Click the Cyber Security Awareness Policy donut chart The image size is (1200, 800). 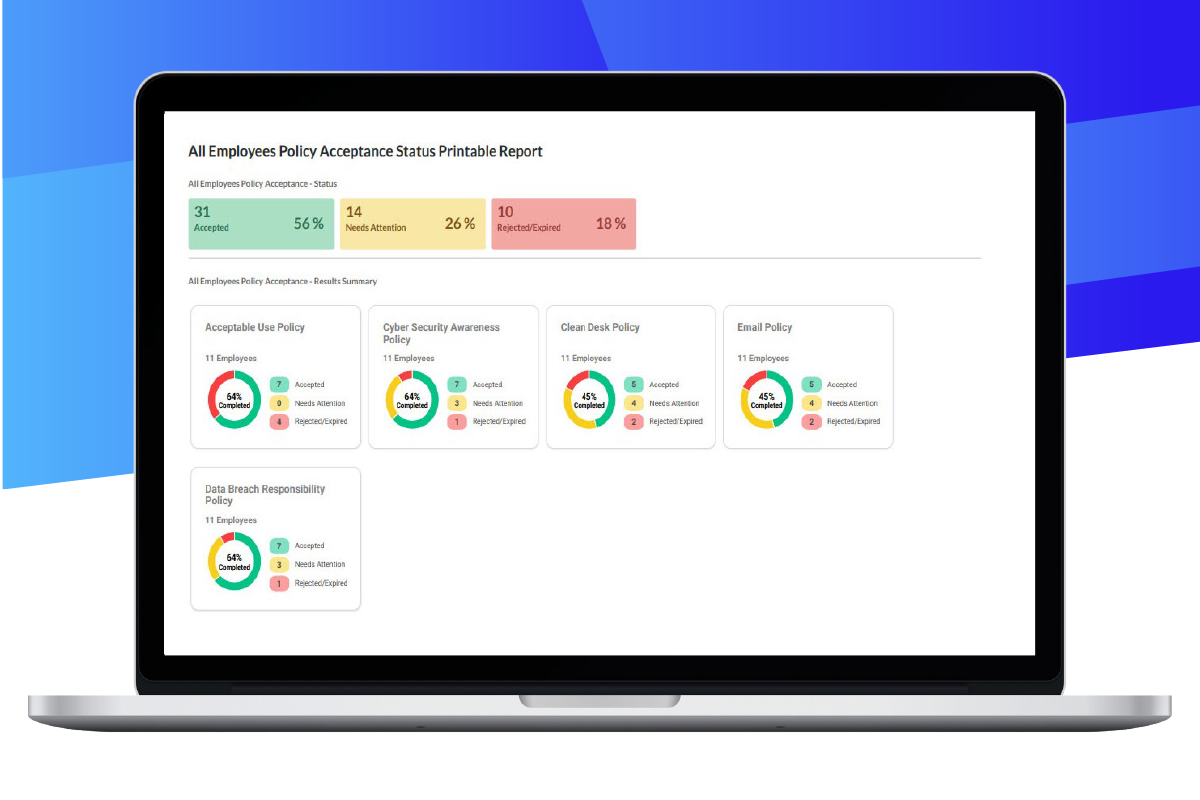(x=412, y=400)
